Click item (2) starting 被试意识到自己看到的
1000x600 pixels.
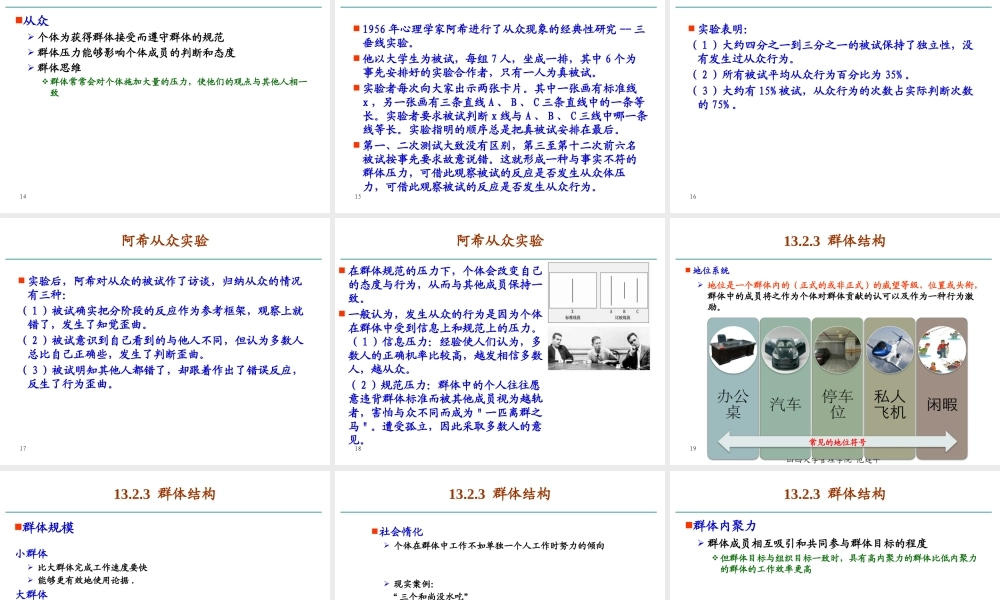[x=163, y=347]
